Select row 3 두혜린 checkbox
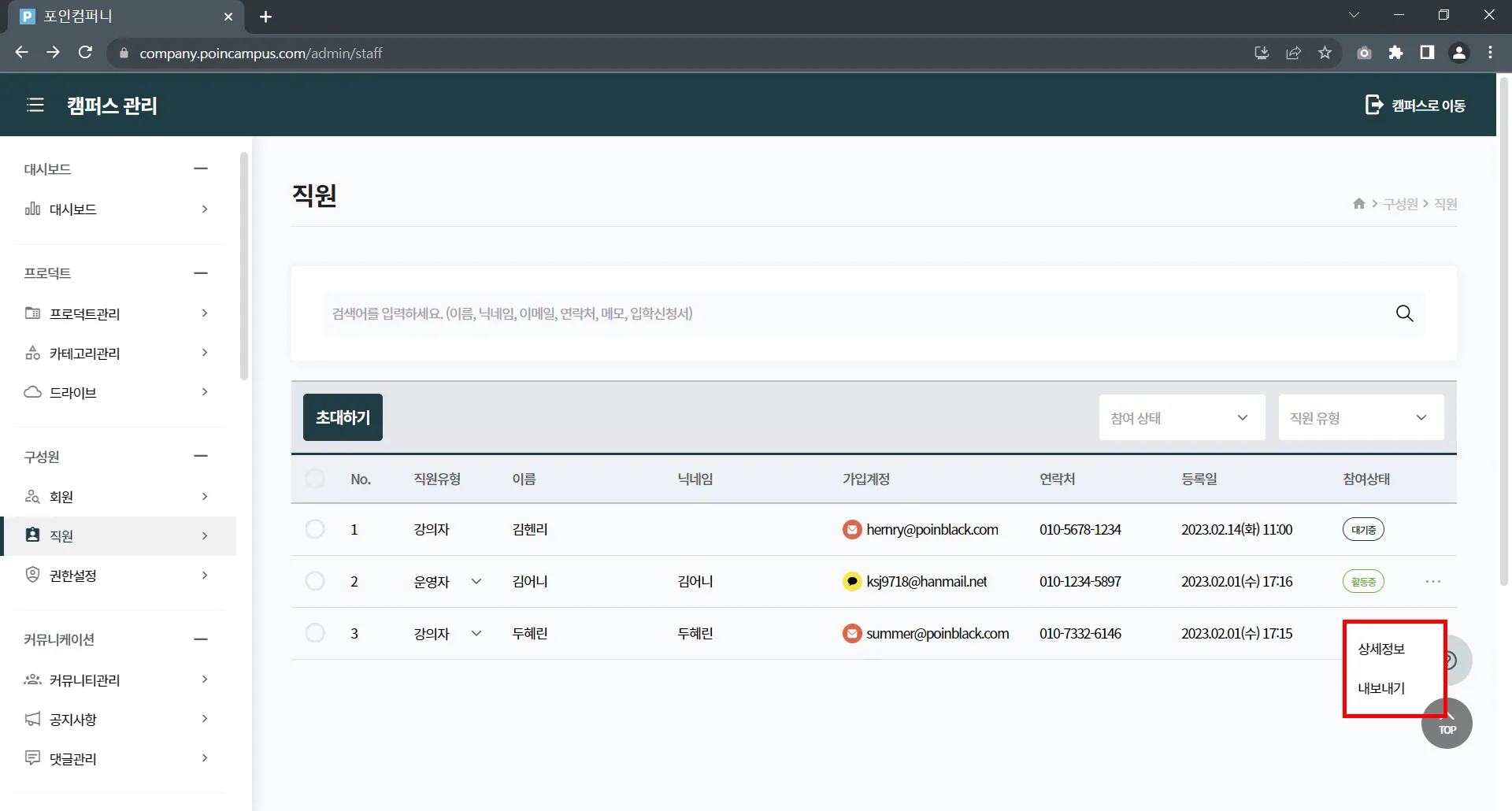This screenshot has width=1512, height=811. coord(315,633)
